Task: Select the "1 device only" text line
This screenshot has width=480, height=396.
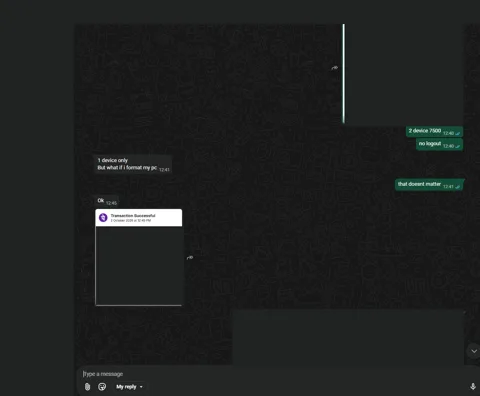Action: tap(113, 160)
